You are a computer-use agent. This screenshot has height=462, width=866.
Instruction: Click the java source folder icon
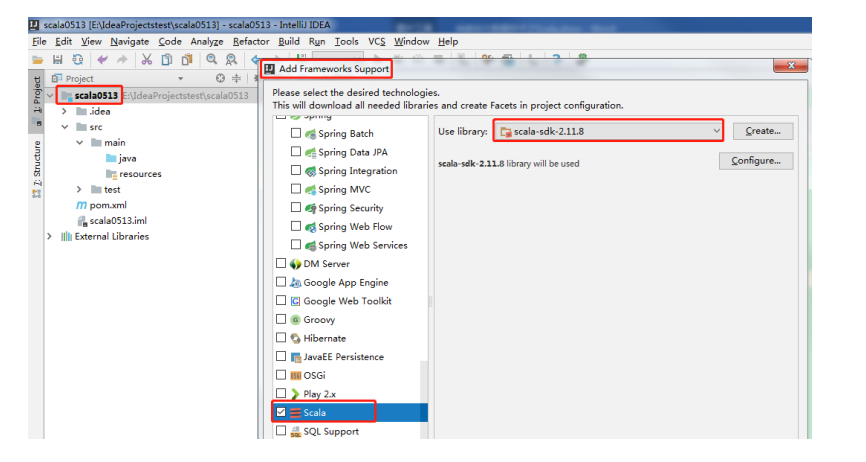(111, 158)
